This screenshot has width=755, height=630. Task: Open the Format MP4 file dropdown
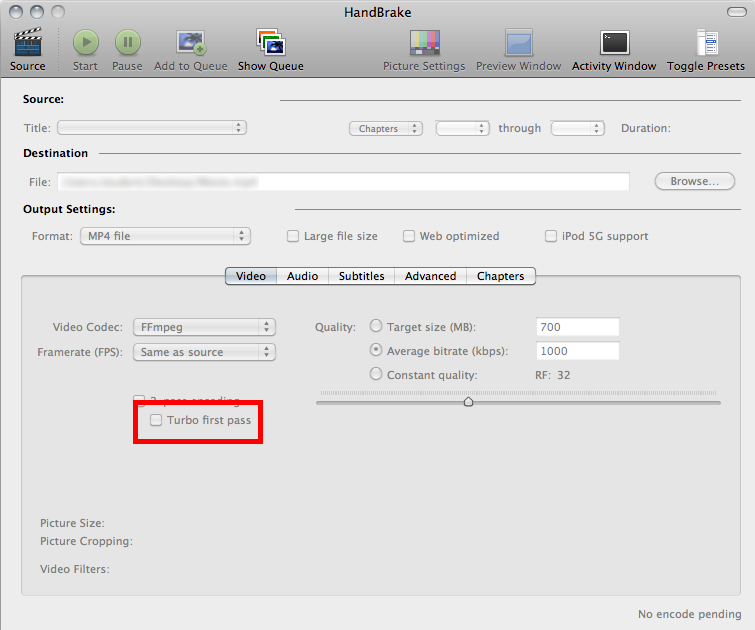click(165, 236)
